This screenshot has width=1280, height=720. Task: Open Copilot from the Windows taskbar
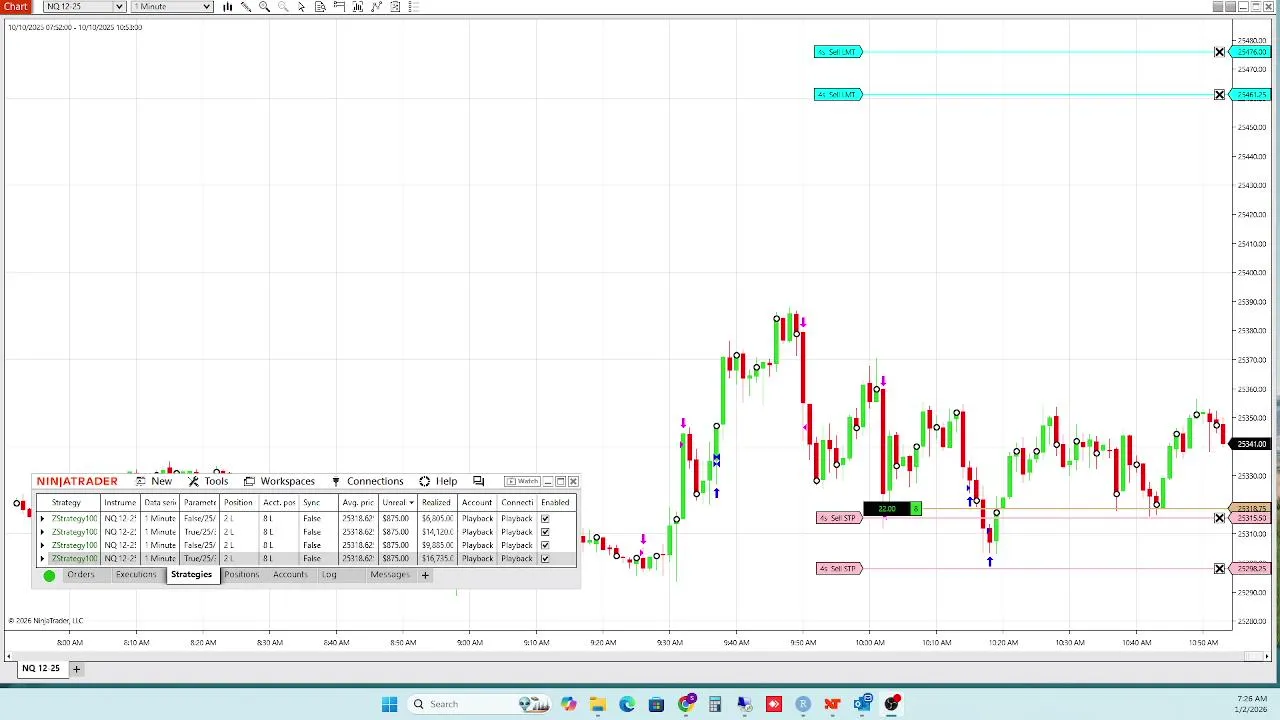(568, 704)
